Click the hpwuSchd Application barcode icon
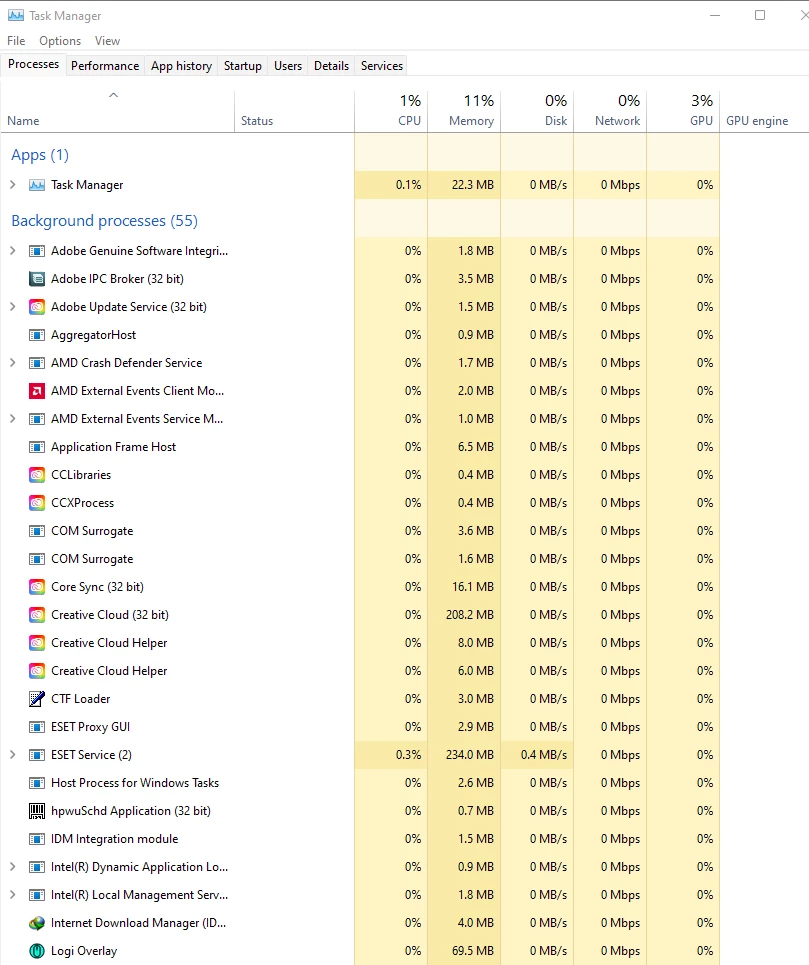Viewport: 809px width, 965px height. click(37, 811)
